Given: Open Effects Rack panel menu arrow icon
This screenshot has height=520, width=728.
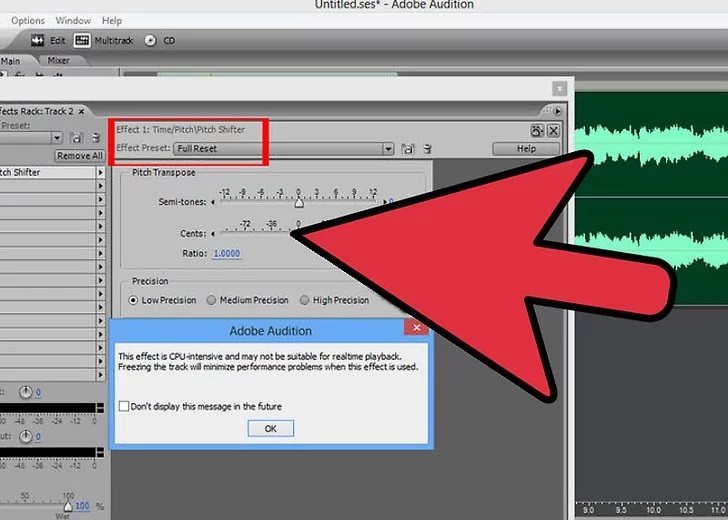Looking at the screenshot, I should (557, 111).
